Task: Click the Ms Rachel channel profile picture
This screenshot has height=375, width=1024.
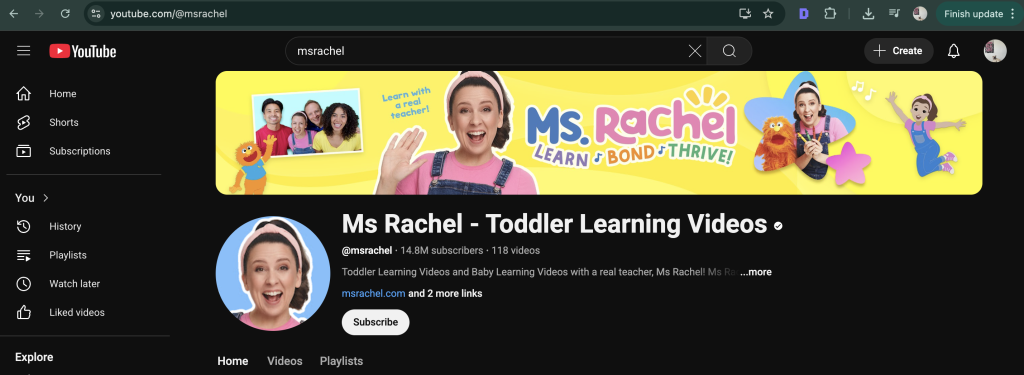Action: [273, 273]
